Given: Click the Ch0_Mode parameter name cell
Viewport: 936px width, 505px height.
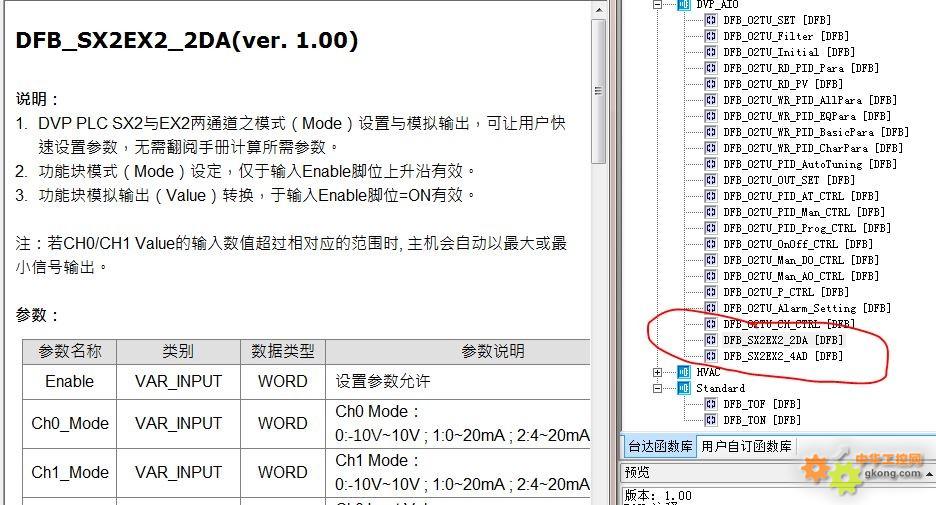Looking at the screenshot, I should click(70, 424).
